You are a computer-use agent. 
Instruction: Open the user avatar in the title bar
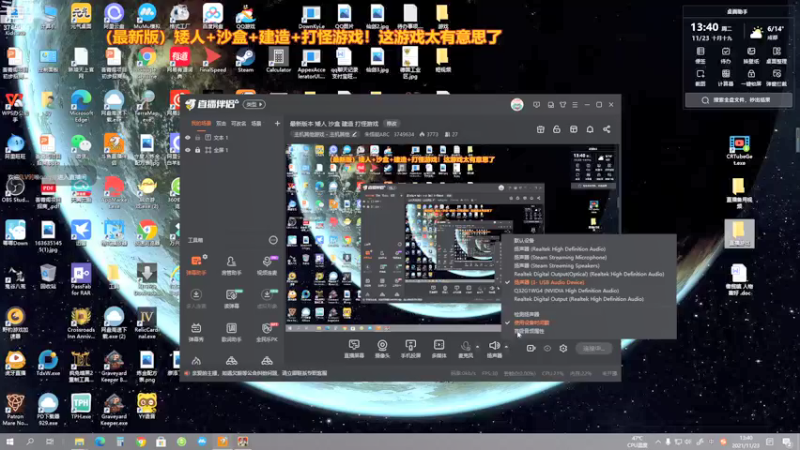[x=517, y=105]
